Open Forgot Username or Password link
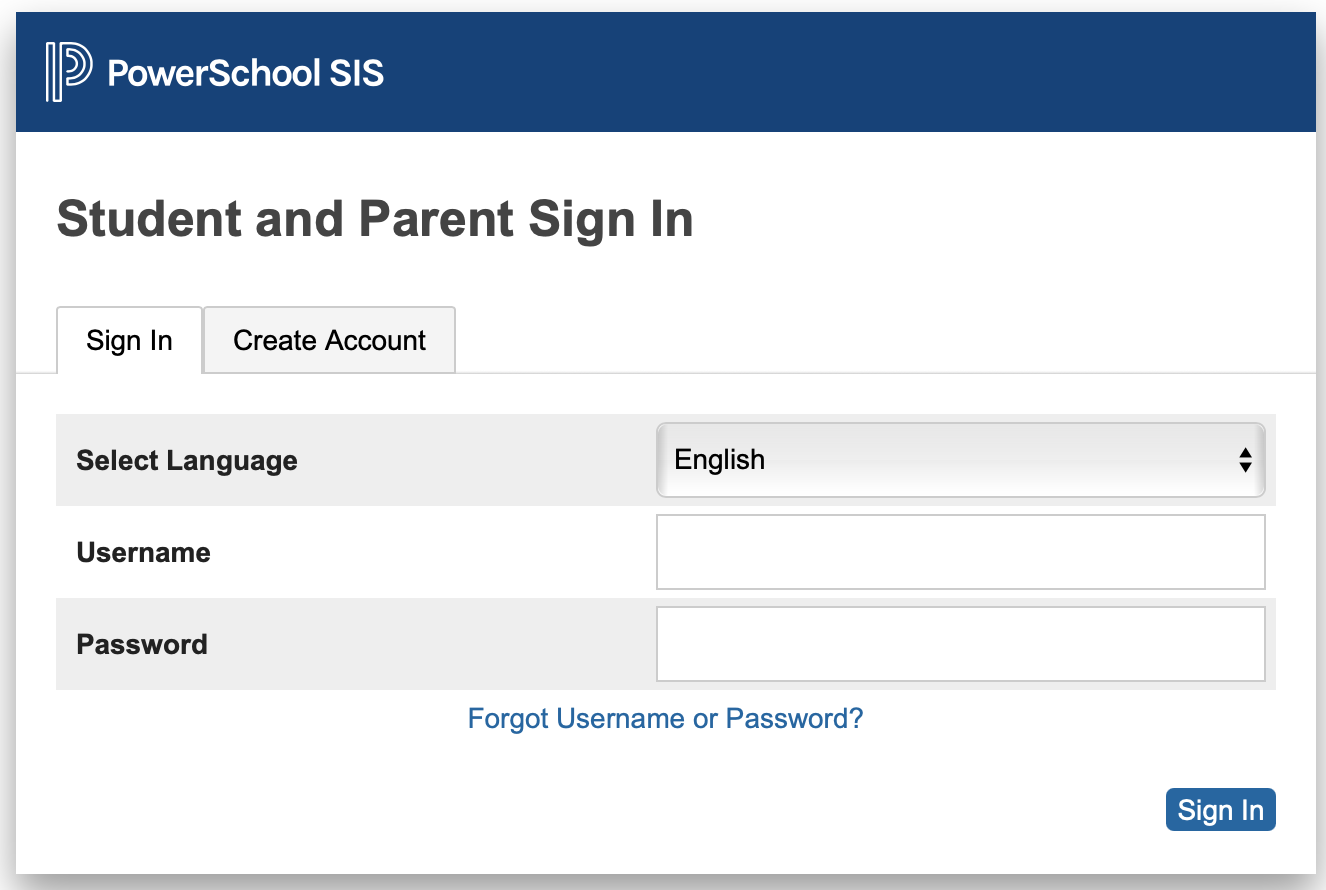Viewport: 1326px width, 890px height. tap(665, 718)
